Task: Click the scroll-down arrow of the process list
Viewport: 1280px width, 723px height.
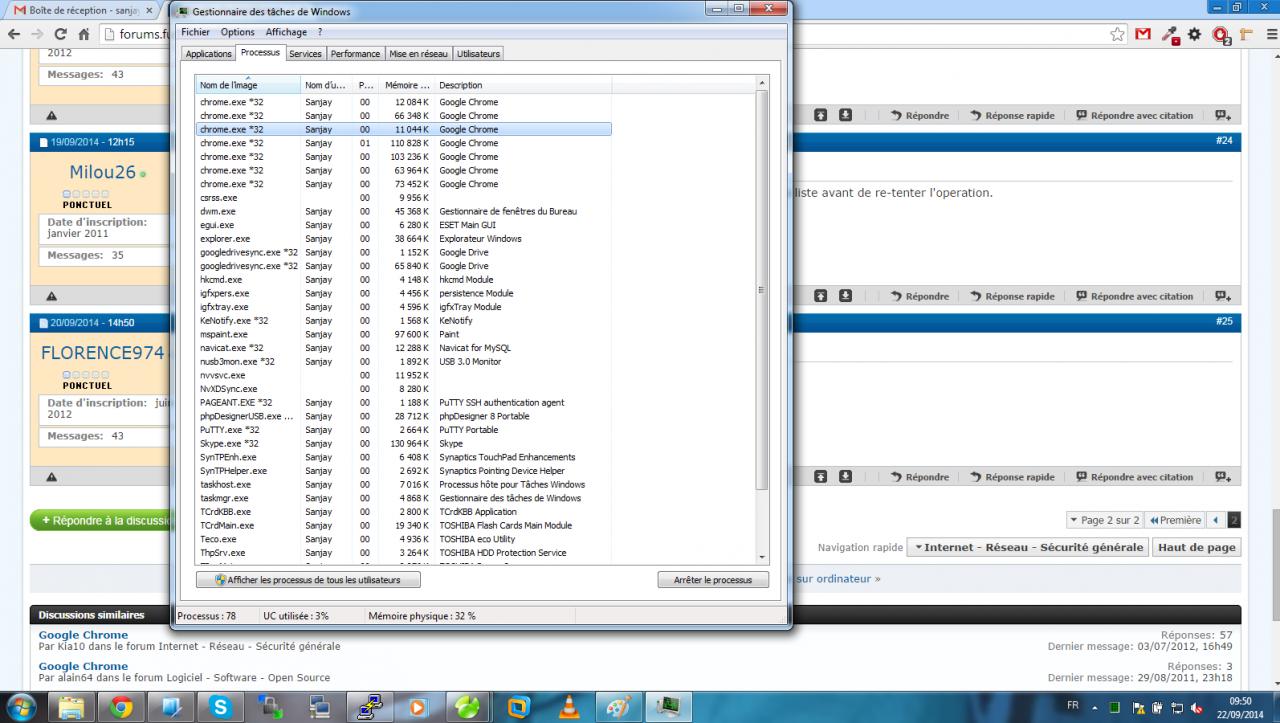Action: pos(762,557)
